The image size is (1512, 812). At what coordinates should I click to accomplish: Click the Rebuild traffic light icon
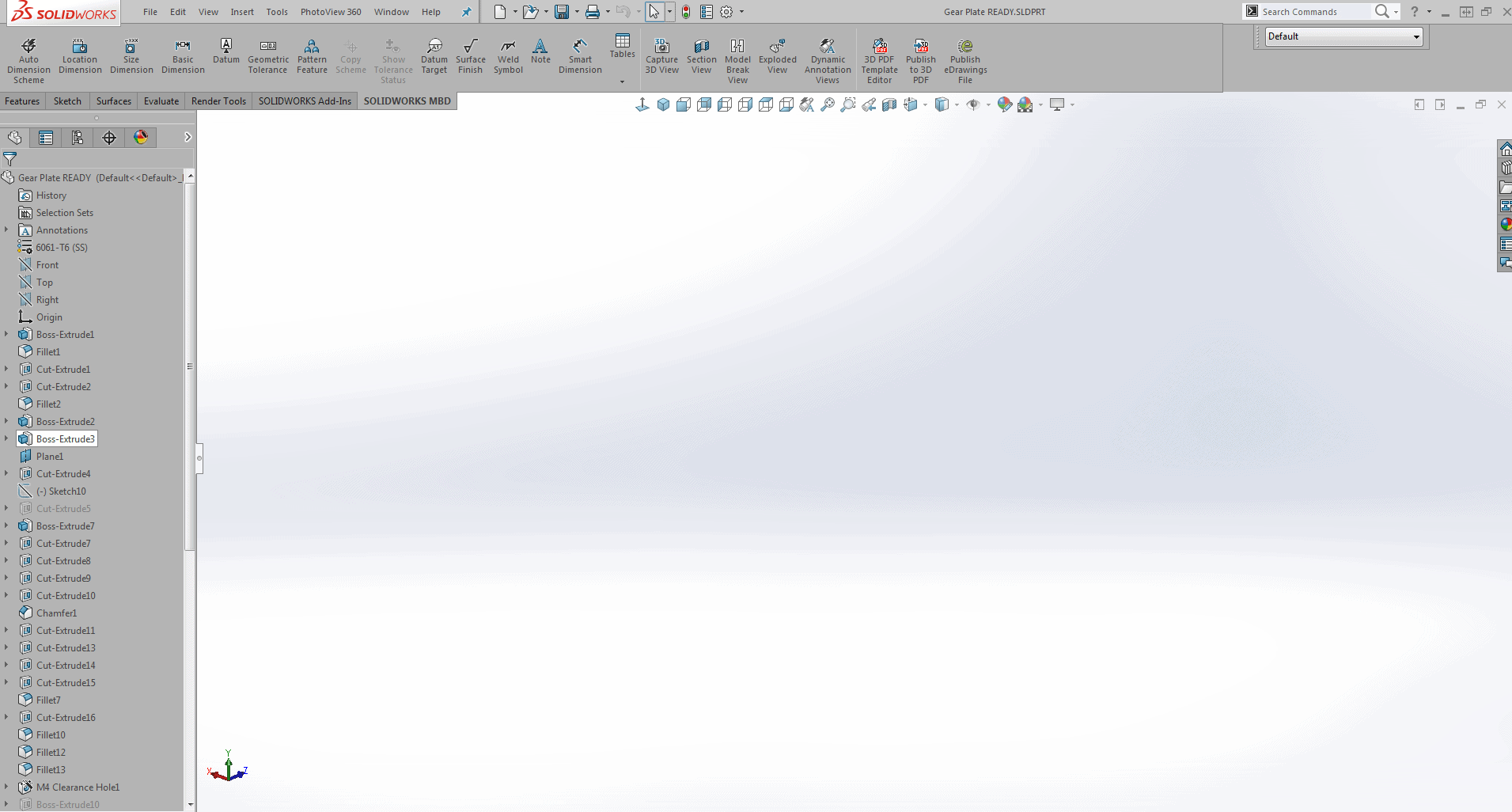pyautogui.click(x=686, y=12)
